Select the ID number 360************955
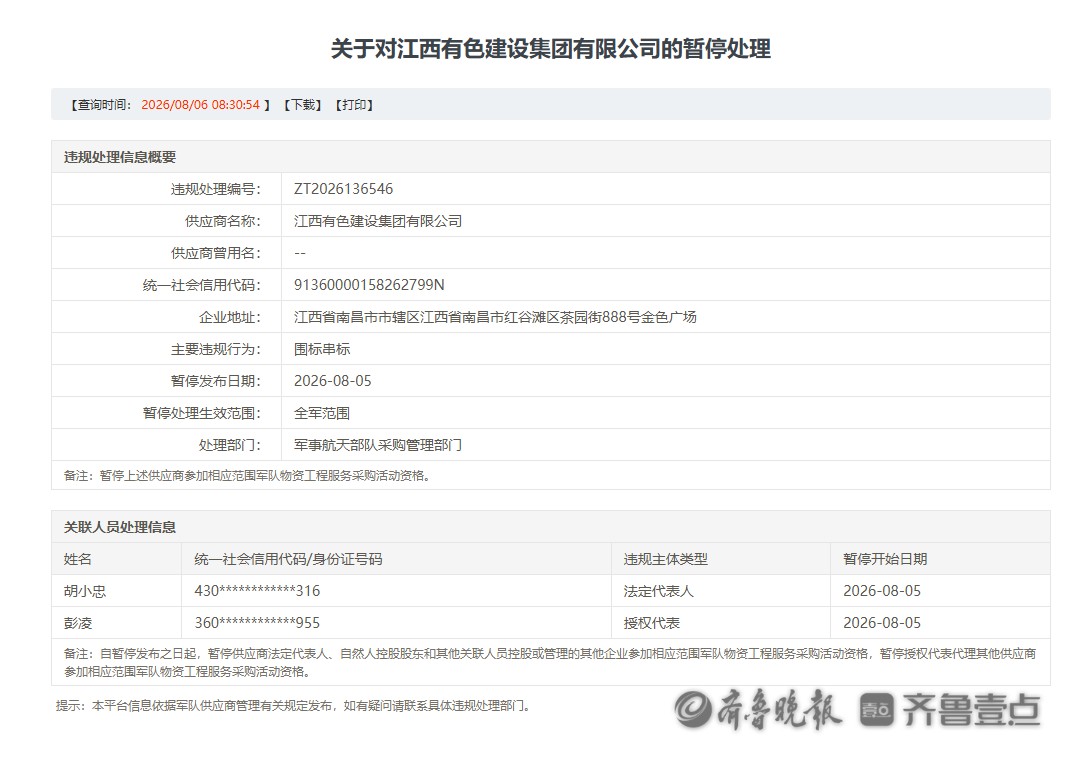The image size is (1078, 769). click(x=257, y=623)
